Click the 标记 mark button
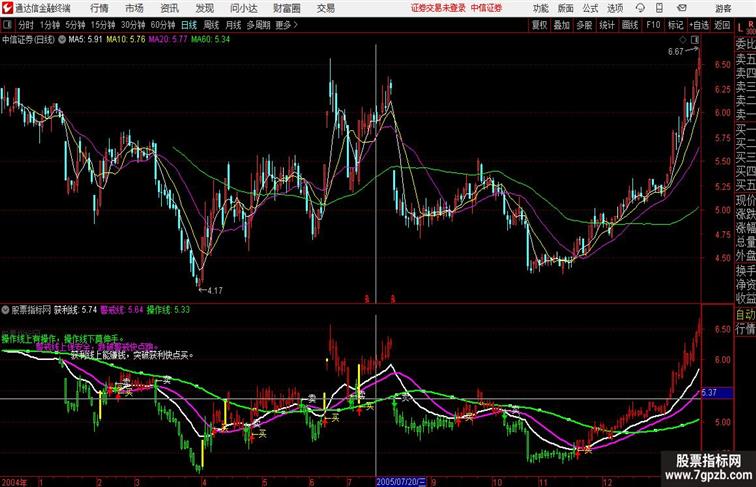 click(x=675, y=25)
